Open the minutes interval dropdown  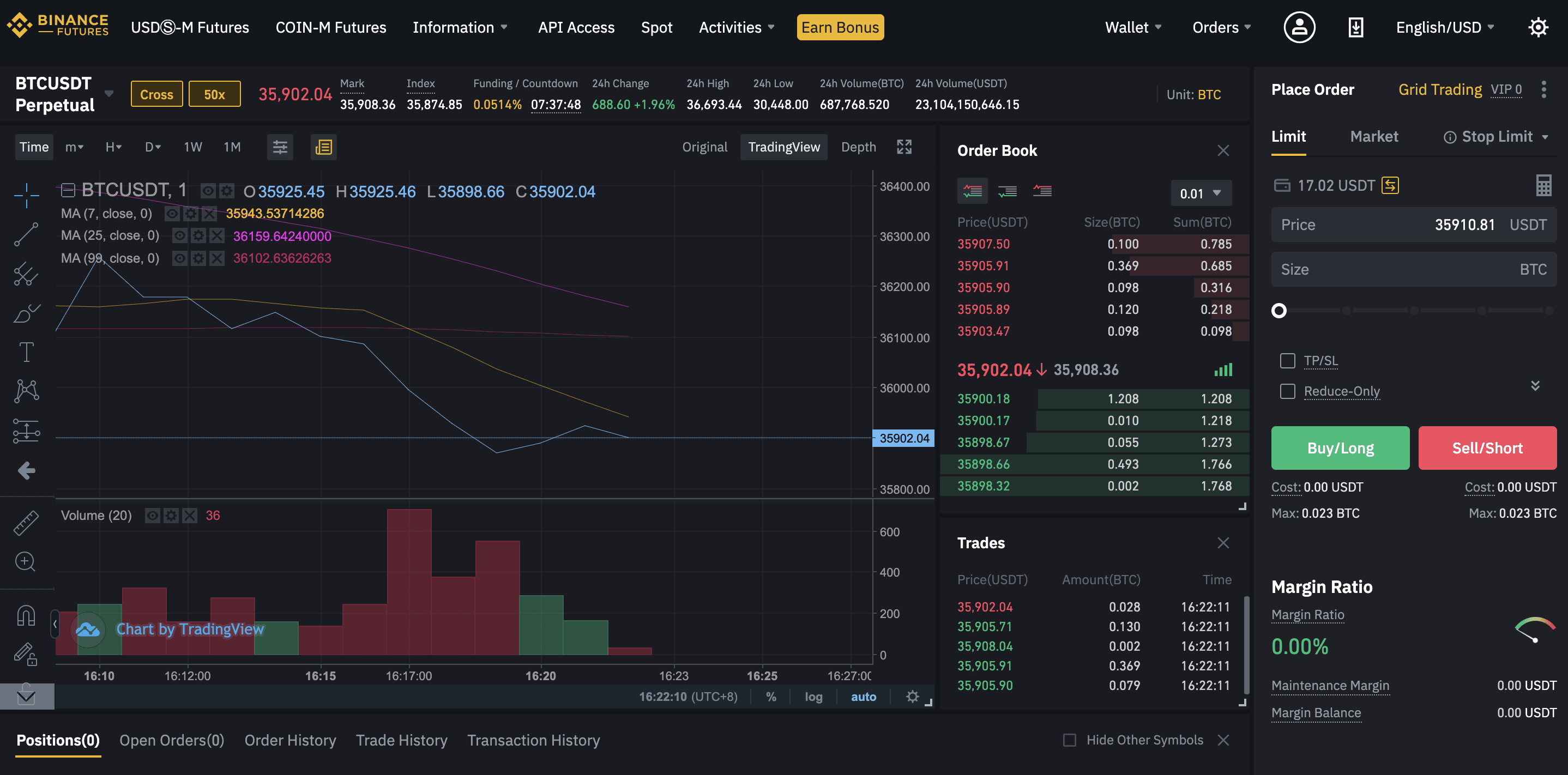[x=74, y=147]
